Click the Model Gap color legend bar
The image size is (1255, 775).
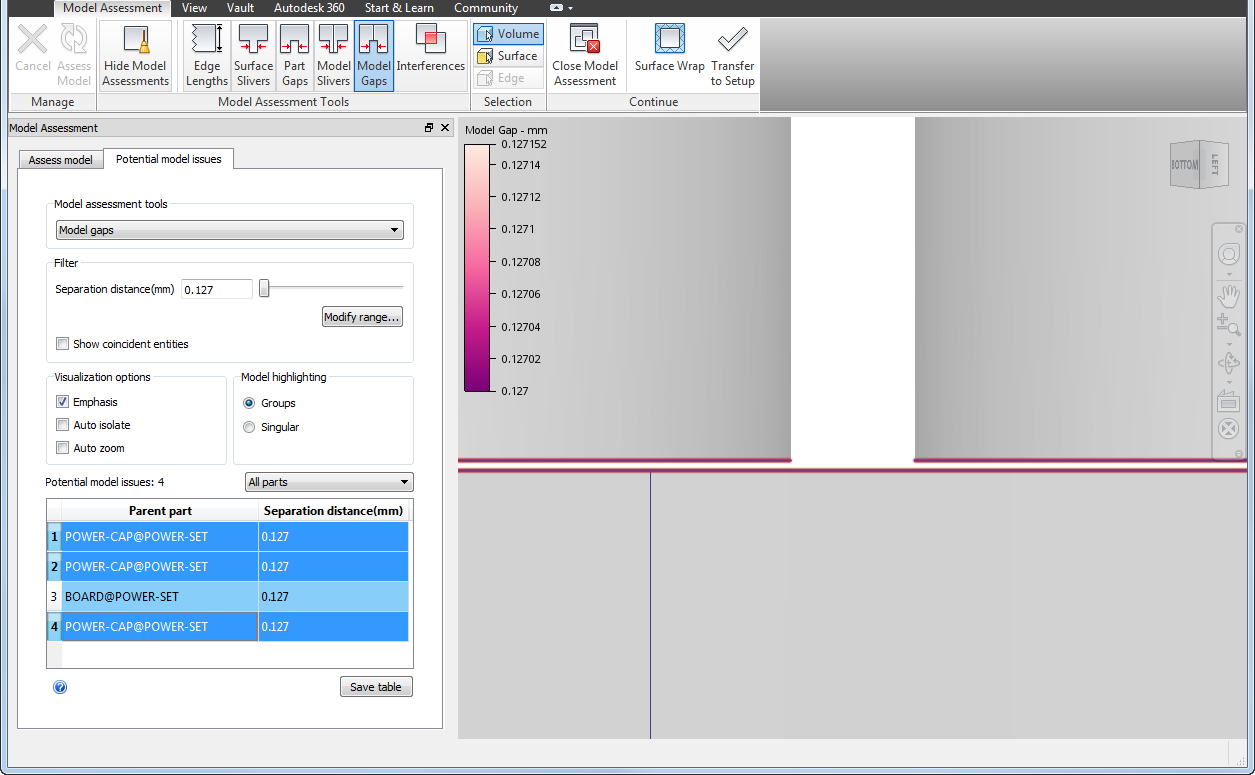[x=478, y=268]
